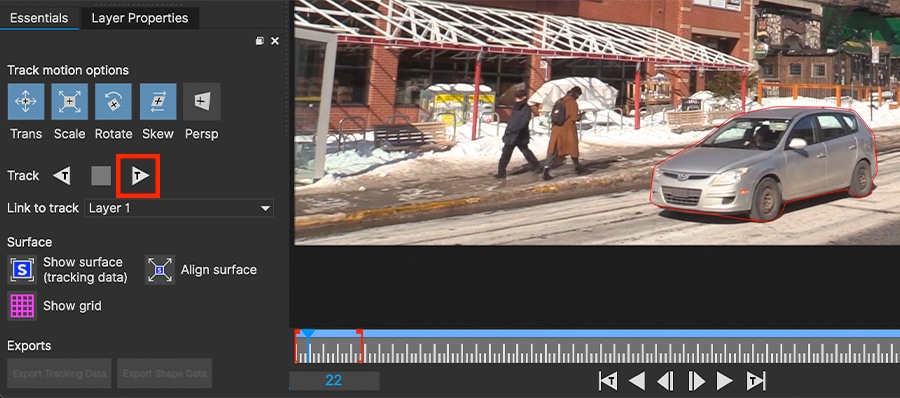Click the Export Shape Data button
Image resolution: width=900 pixels, height=398 pixels.
[164, 373]
